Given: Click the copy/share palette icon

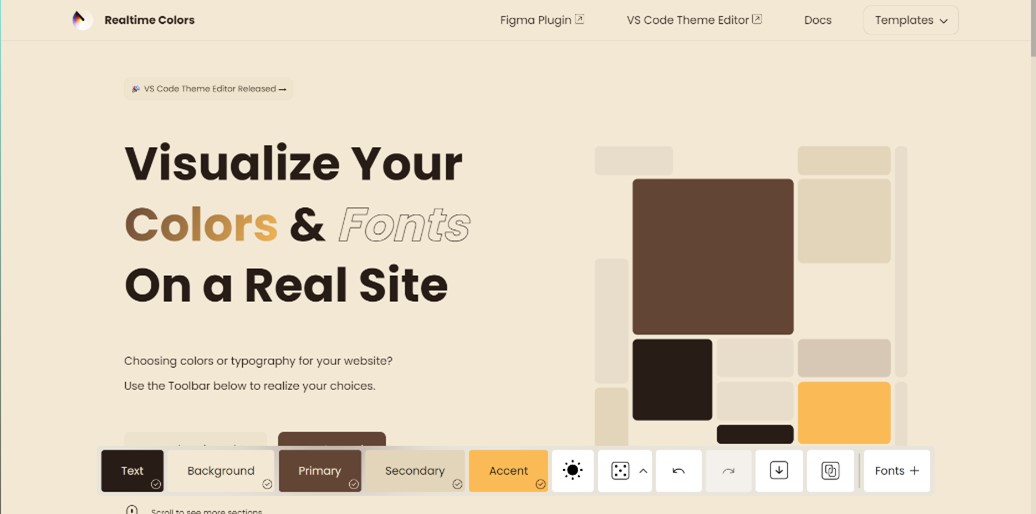Looking at the screenshot, I should pyautogui.click(x=830, y=471).
